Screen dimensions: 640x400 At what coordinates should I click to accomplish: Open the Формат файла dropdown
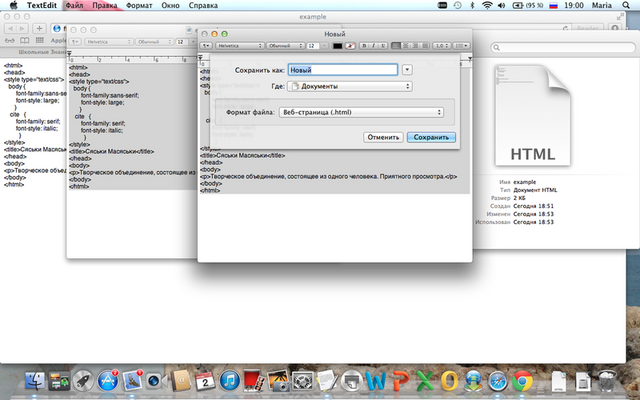tap(361, 112)
